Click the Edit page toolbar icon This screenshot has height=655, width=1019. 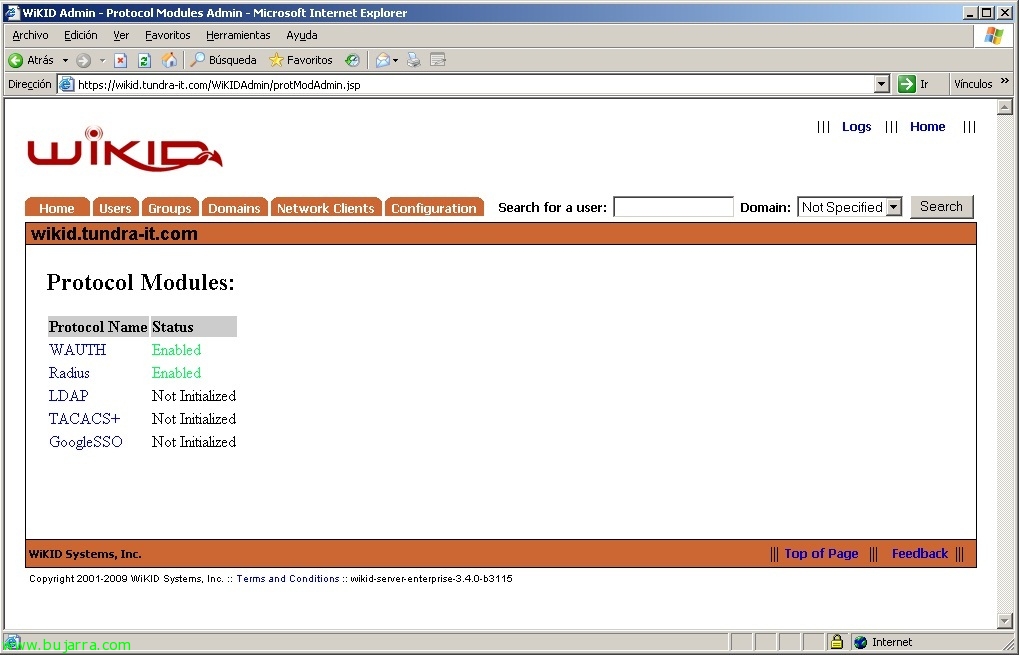438,60
